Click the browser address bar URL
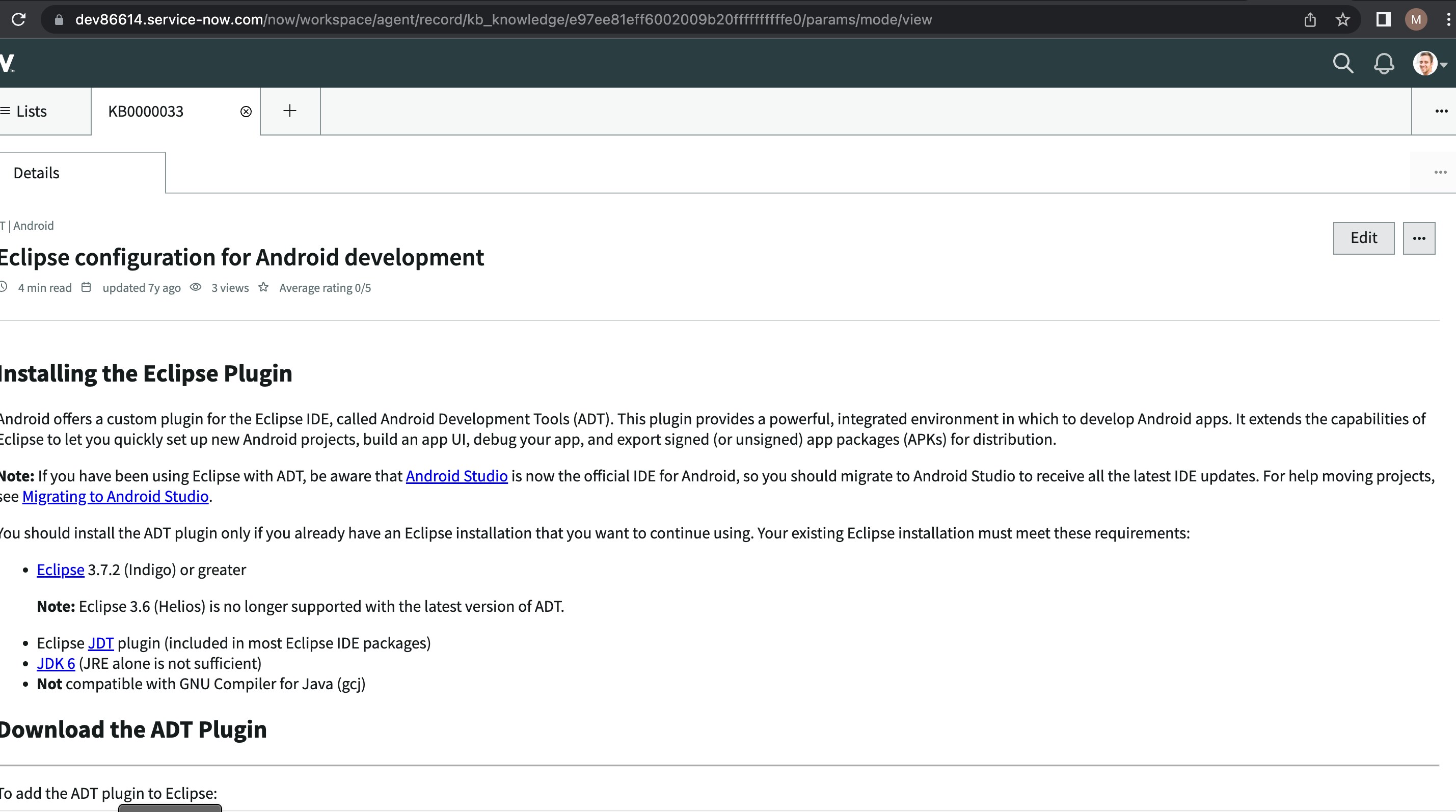 pos(503,20)
